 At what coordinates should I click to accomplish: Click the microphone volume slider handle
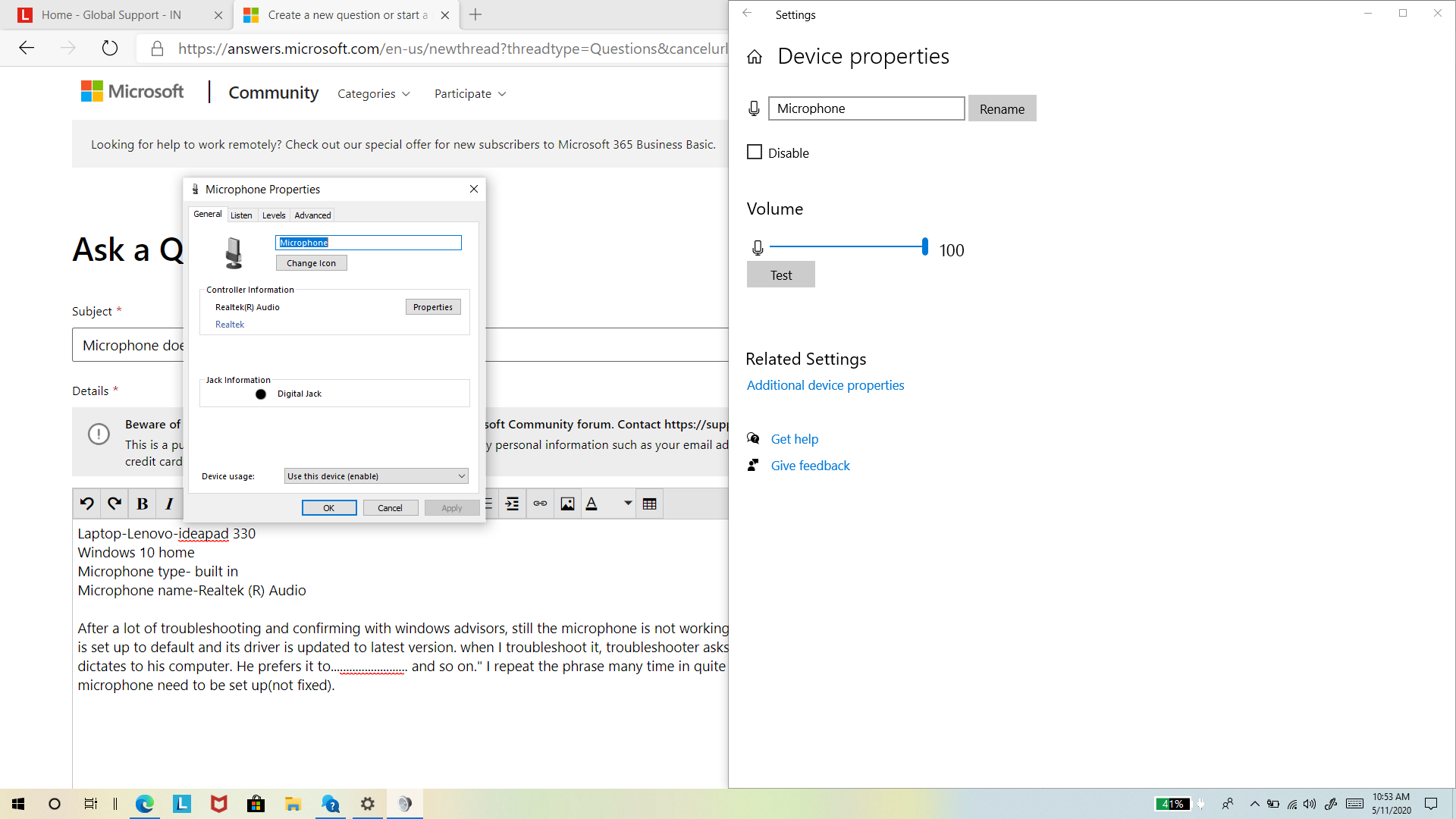click(924, 246)
